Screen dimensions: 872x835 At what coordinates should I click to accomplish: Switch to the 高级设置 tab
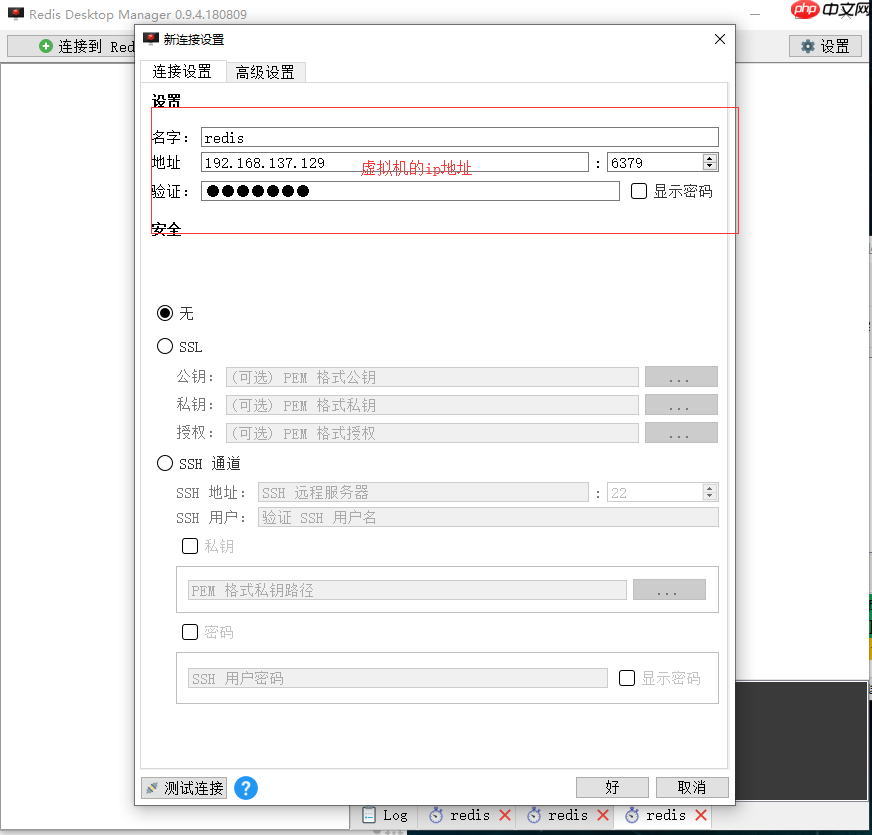coord(265,72)
